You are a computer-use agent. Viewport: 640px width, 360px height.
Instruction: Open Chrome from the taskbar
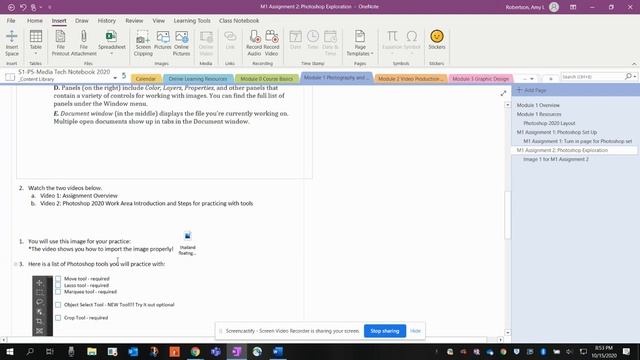coord(195,351)
